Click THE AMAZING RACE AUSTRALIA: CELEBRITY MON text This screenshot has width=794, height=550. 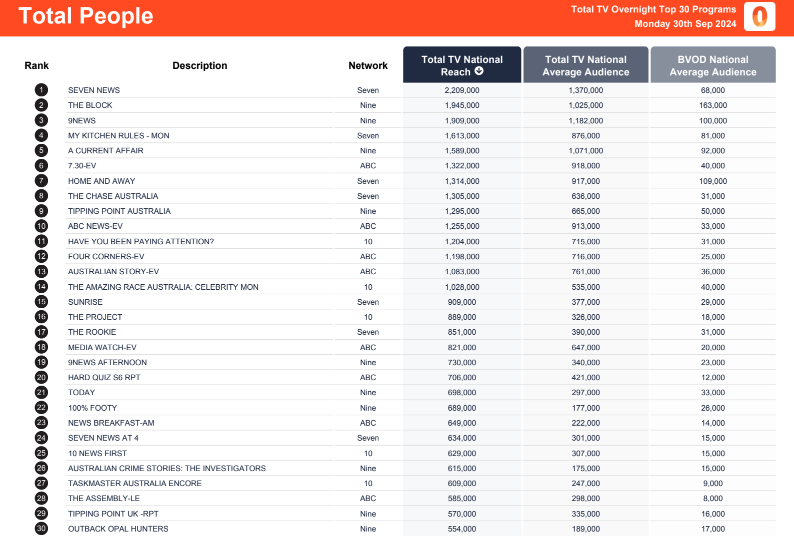pos(163,287)
